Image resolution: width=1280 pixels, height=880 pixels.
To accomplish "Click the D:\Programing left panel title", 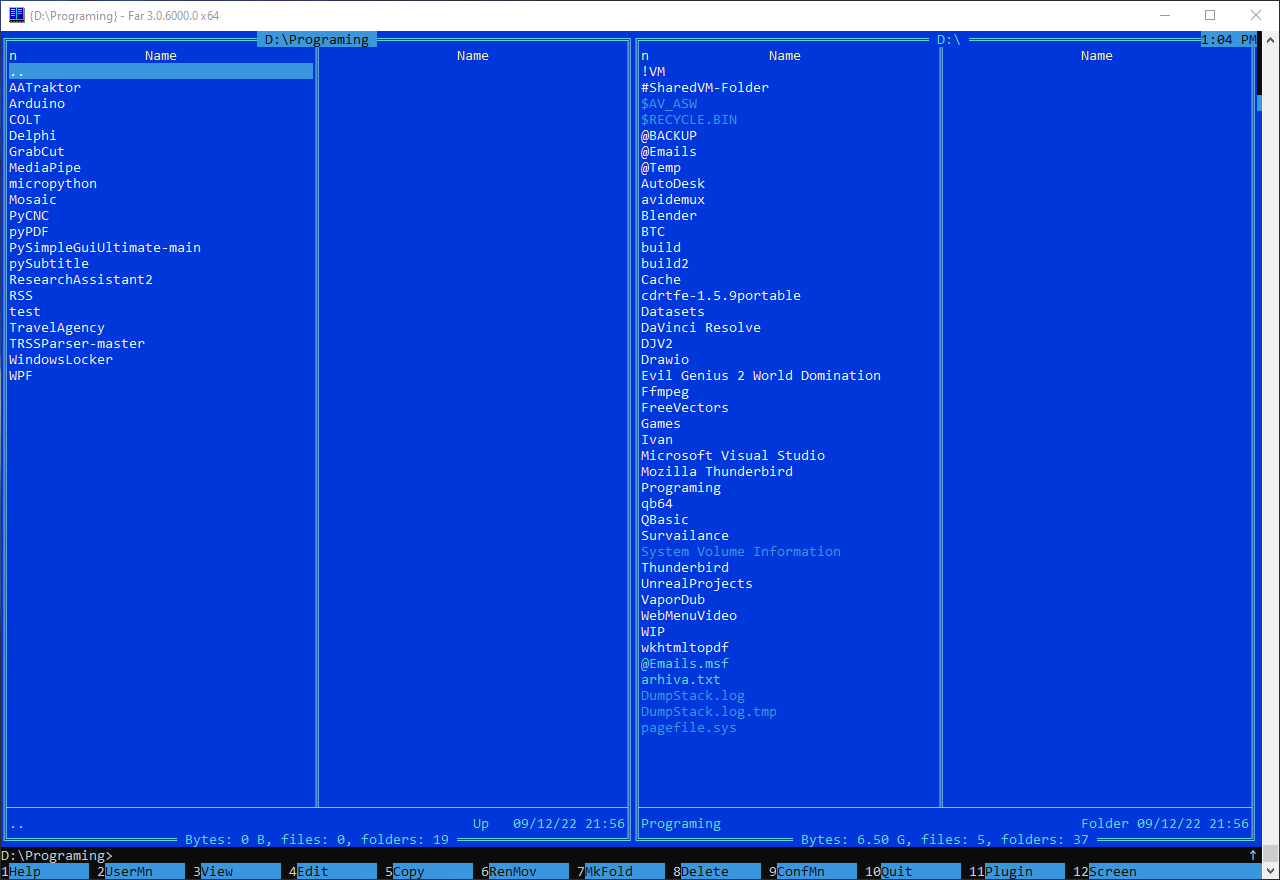I will click(317, 39).
